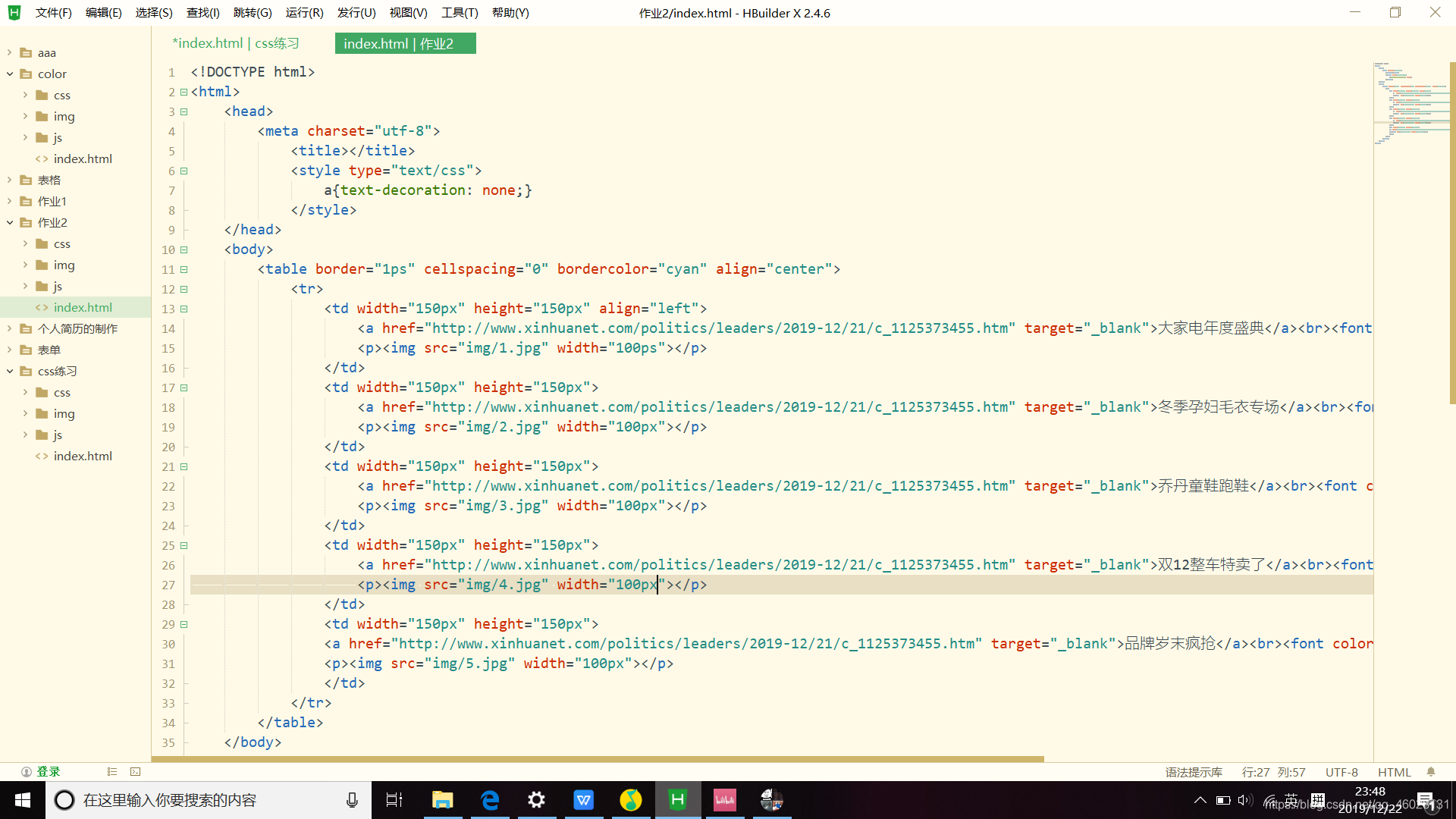The image size is (1456, 819).
Task: Open the 运行(R) menu
Action: 304,13
